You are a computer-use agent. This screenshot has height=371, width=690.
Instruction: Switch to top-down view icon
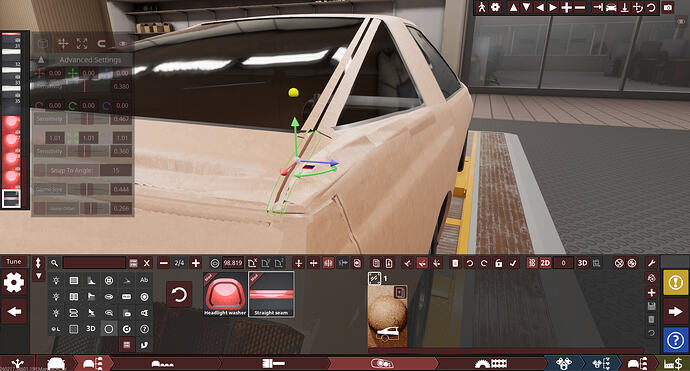point(624,7)
